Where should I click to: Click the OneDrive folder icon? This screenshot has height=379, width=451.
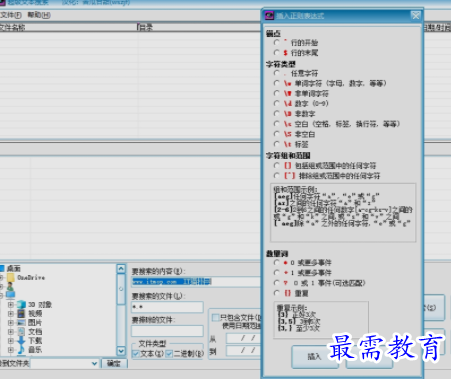tap(10, 277)
